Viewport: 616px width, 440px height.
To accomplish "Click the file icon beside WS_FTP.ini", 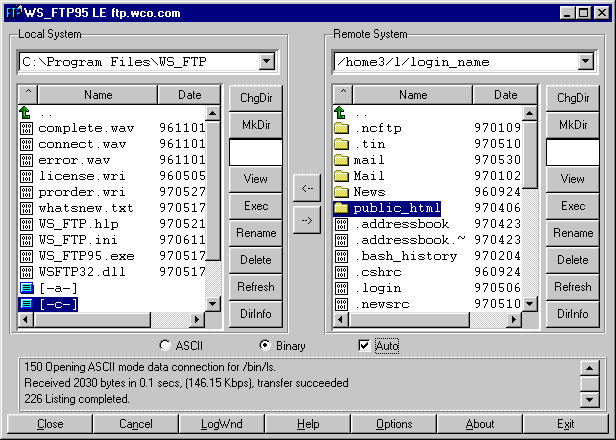I will click(26, 240).
